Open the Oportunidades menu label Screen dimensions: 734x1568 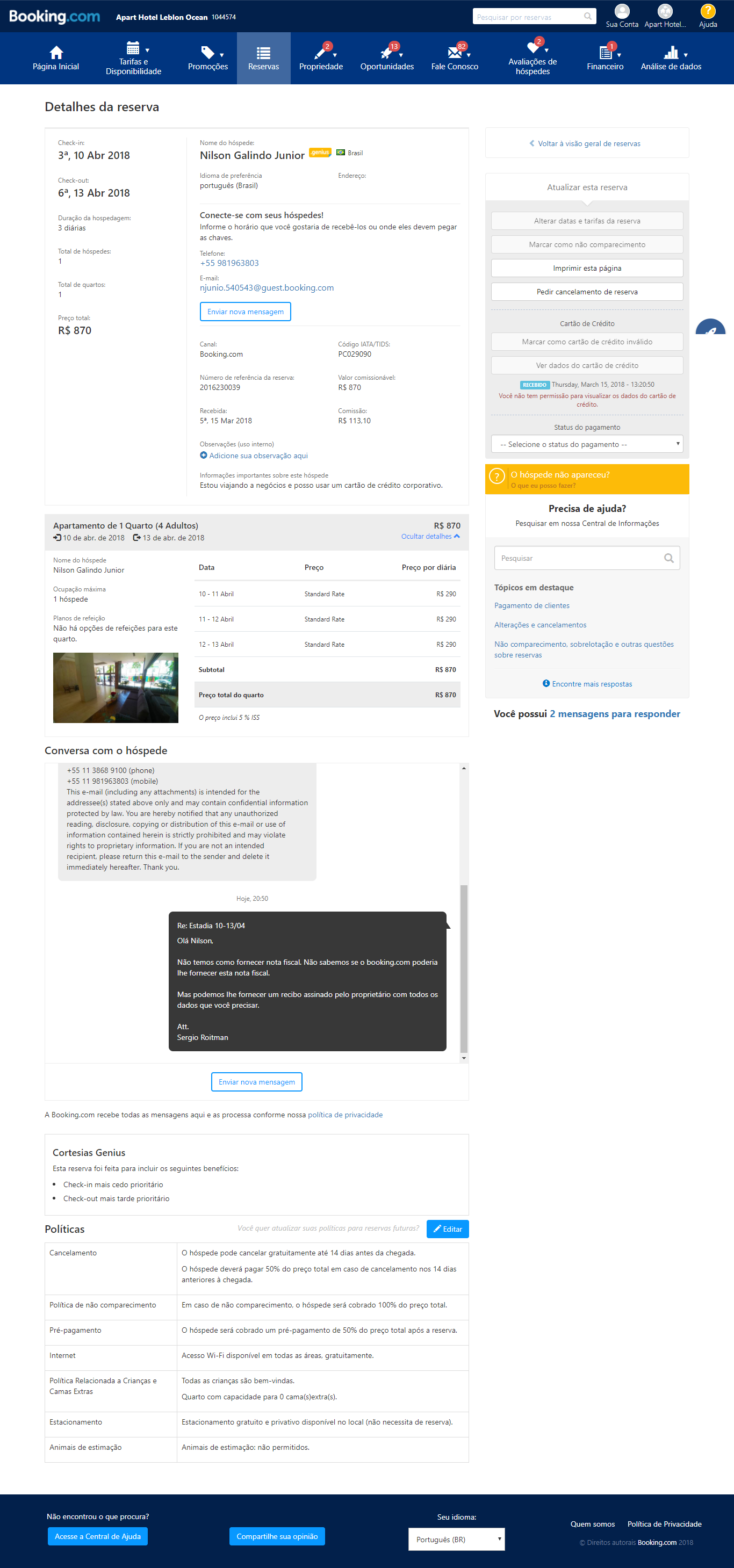click(387, 67)
